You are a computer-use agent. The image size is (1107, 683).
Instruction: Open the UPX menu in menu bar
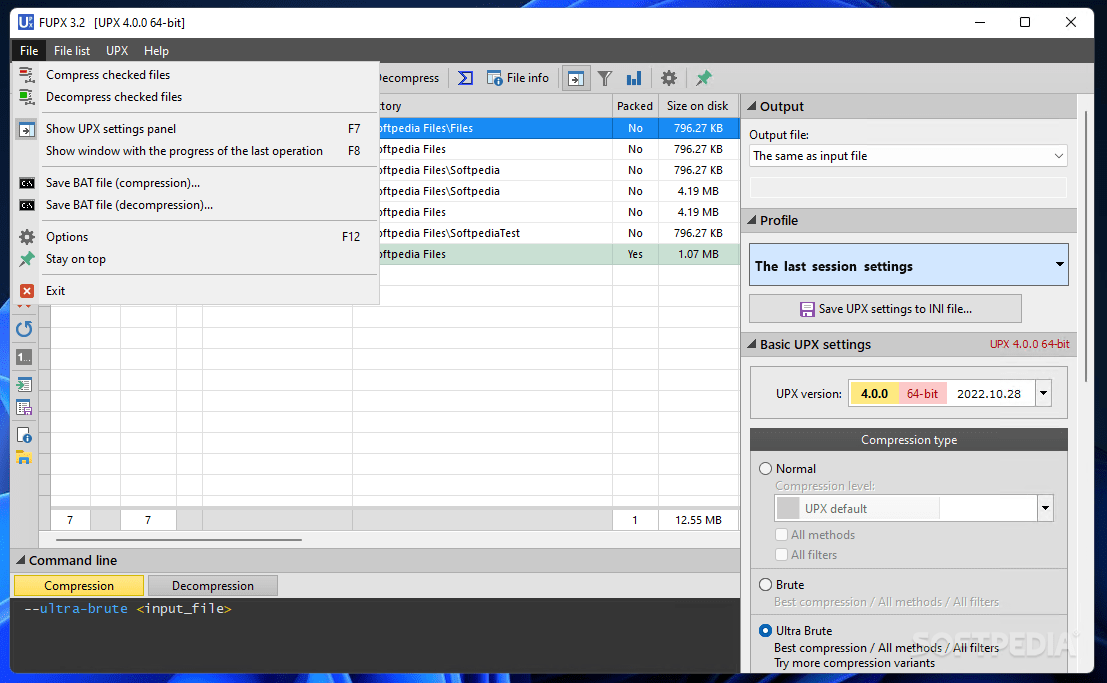(117, 51)
